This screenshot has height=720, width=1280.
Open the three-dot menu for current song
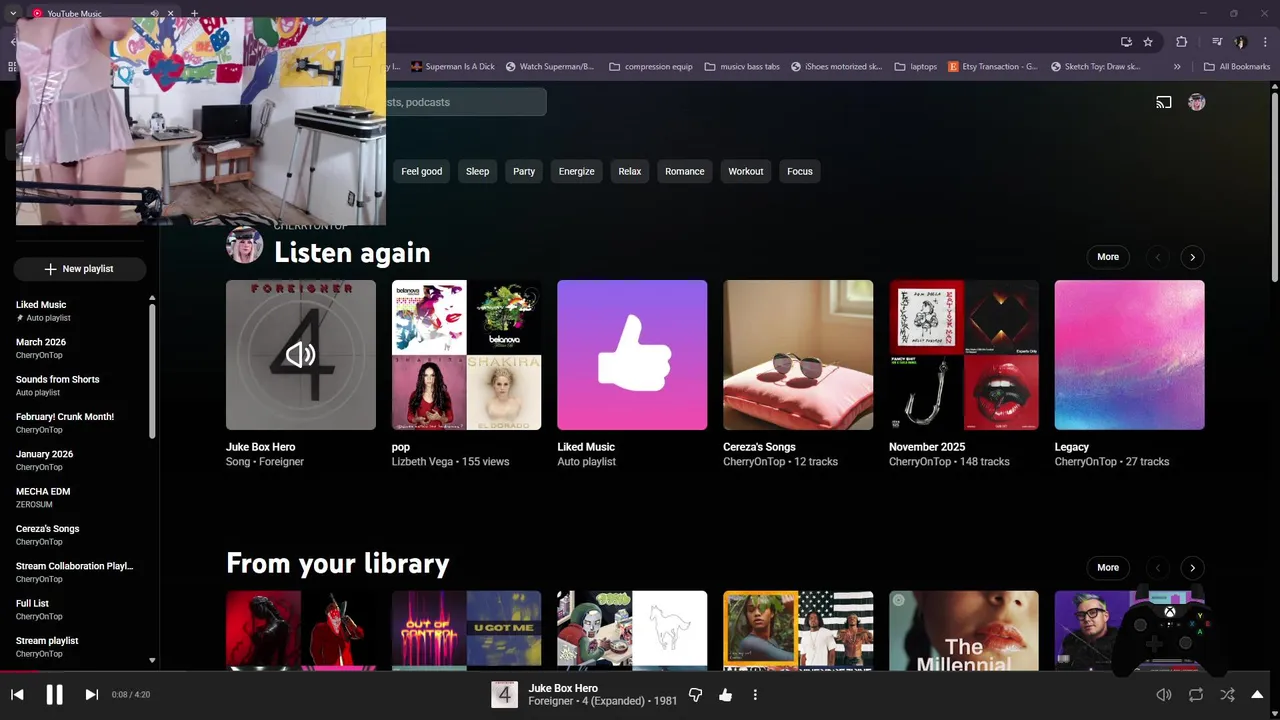click(x=755, y=694)
